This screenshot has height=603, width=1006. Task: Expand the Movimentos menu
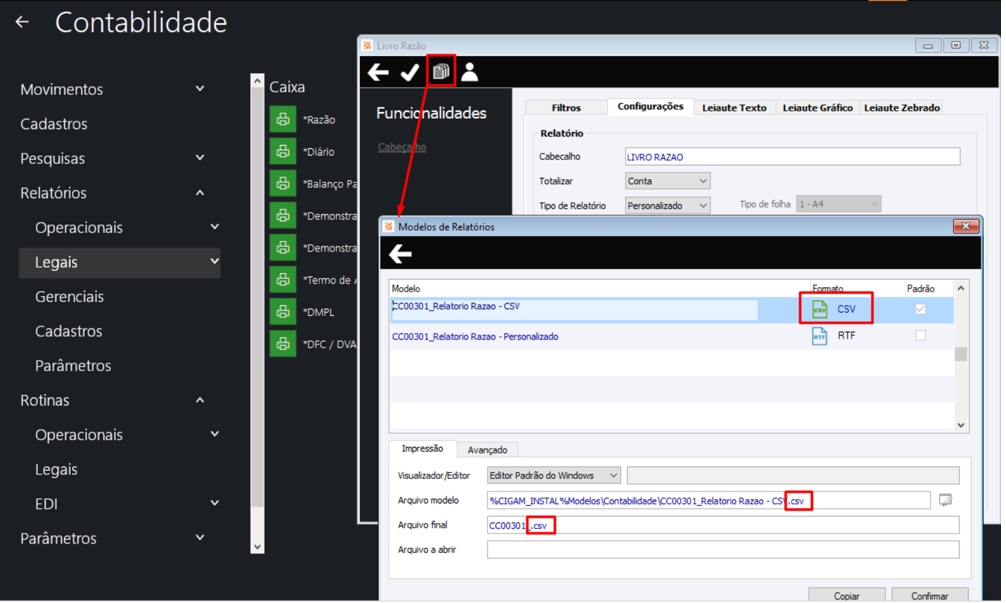[x=200, y=89]
